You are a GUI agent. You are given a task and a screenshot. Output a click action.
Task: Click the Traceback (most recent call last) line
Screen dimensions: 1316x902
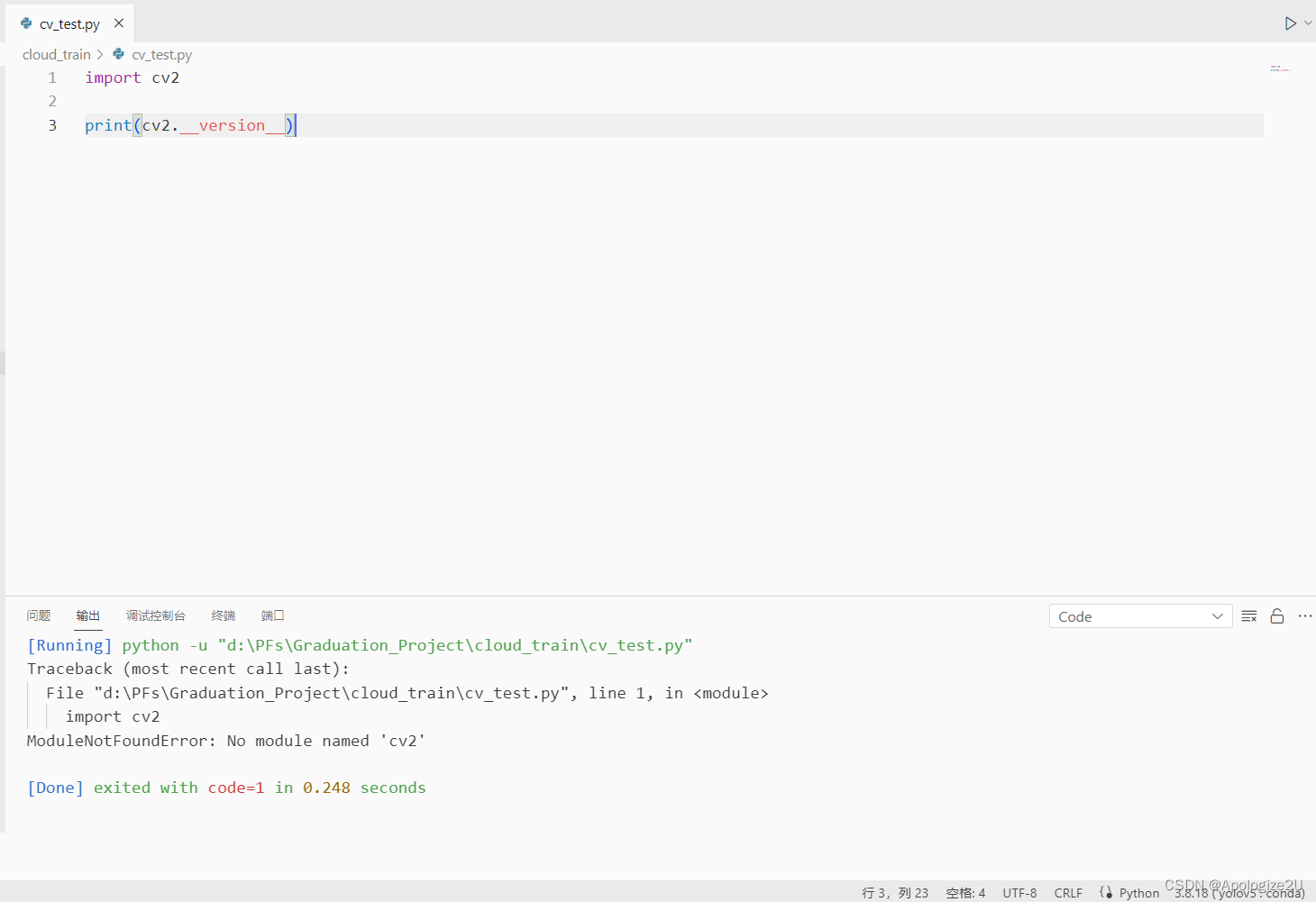coord(188,669)
